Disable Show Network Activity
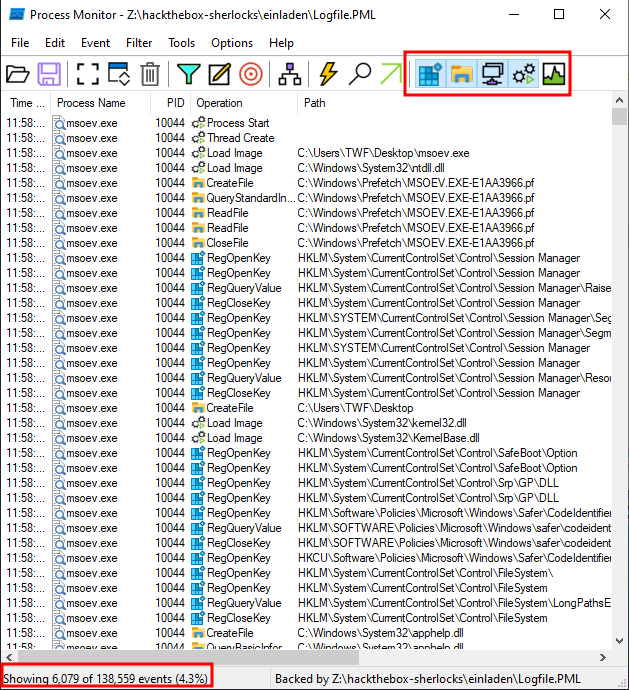Image resolution: width=629 pixels, height=690 pixels. click(491, 73)
